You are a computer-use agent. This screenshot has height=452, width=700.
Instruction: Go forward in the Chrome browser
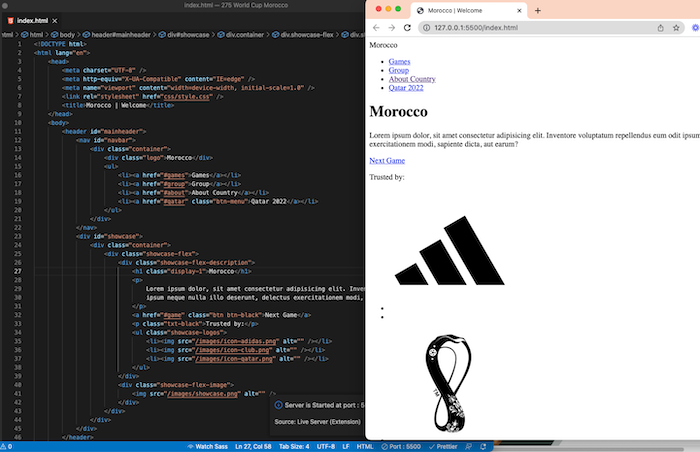click(x=392, y=28)
